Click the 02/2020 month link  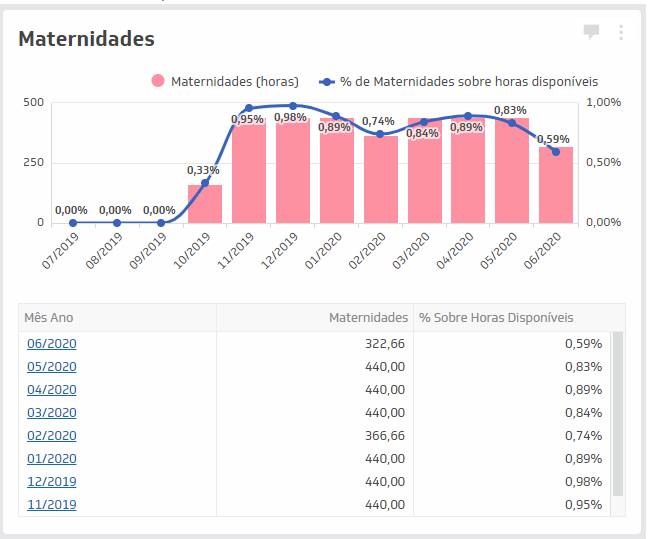pyautogui.click(x=52, y=435)
